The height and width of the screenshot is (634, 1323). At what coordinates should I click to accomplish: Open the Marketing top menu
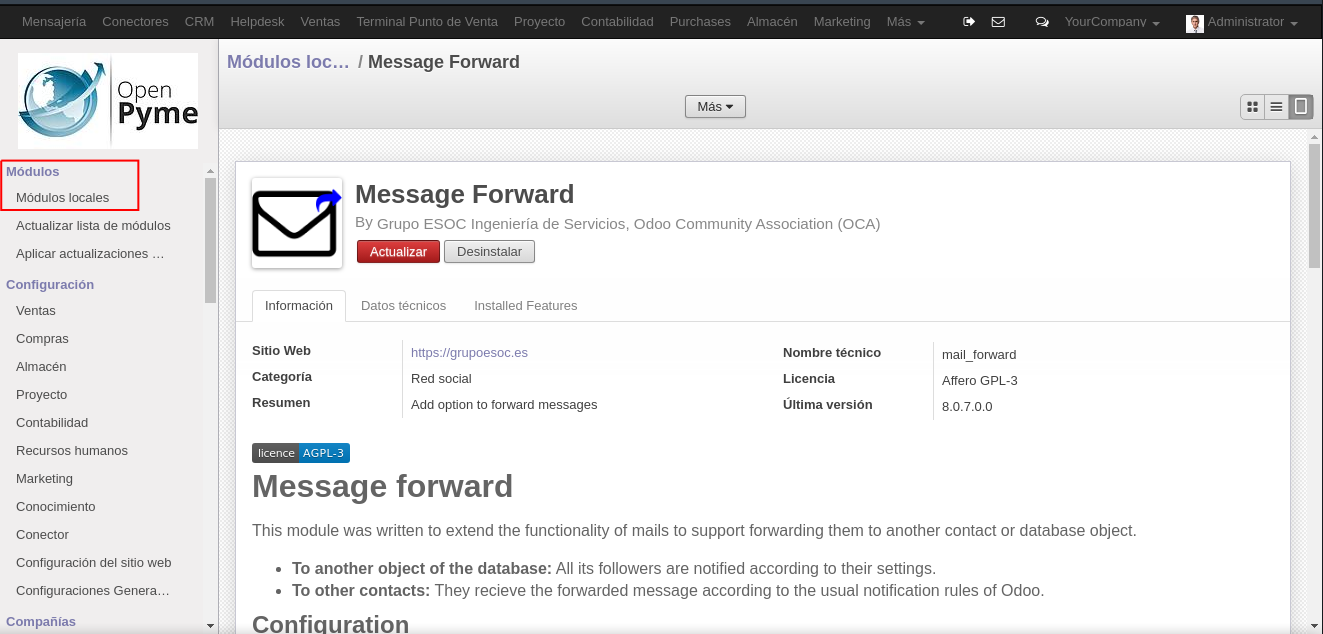(x=842, y=22)
